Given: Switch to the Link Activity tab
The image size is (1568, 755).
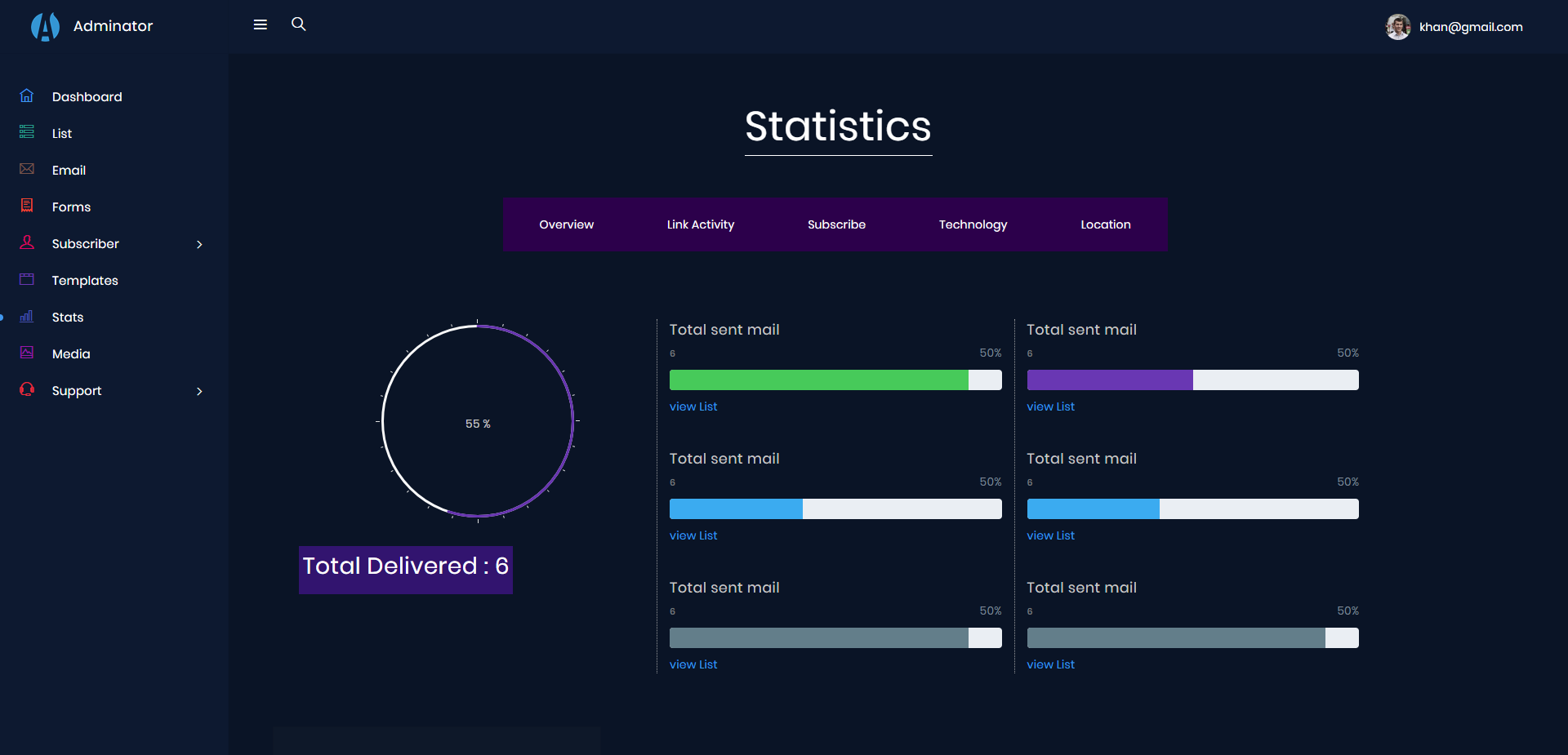Looking at the screenshot, I should 700,224.
